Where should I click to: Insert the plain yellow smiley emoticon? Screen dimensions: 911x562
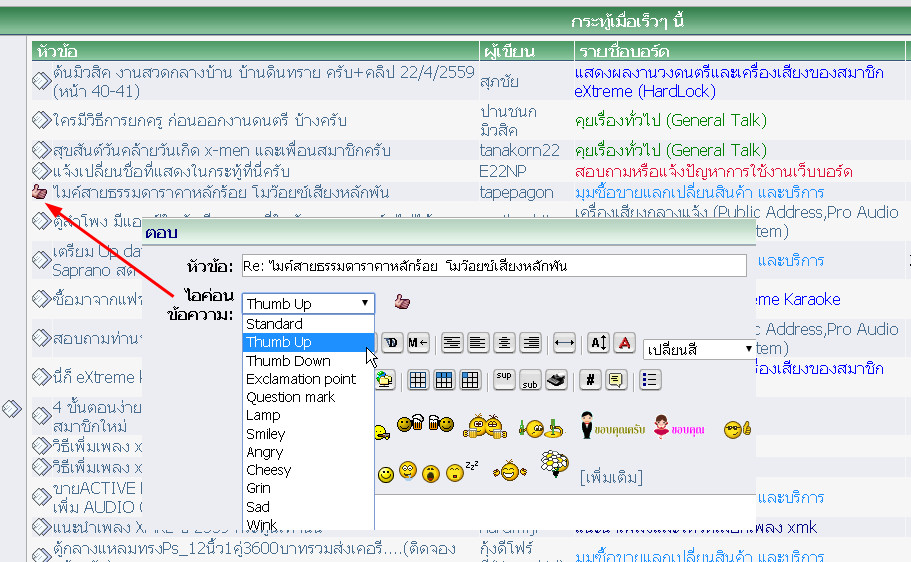pos(386,475)
